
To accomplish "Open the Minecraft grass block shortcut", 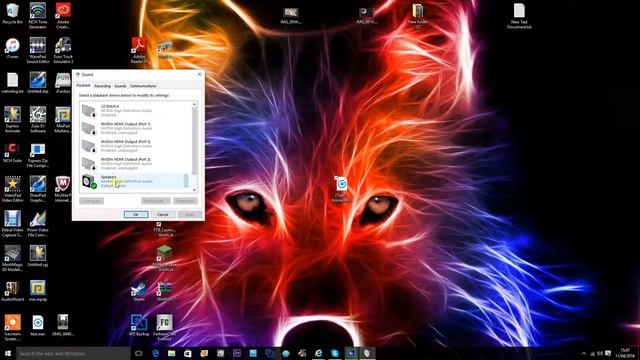I will (x=164, y=259).
